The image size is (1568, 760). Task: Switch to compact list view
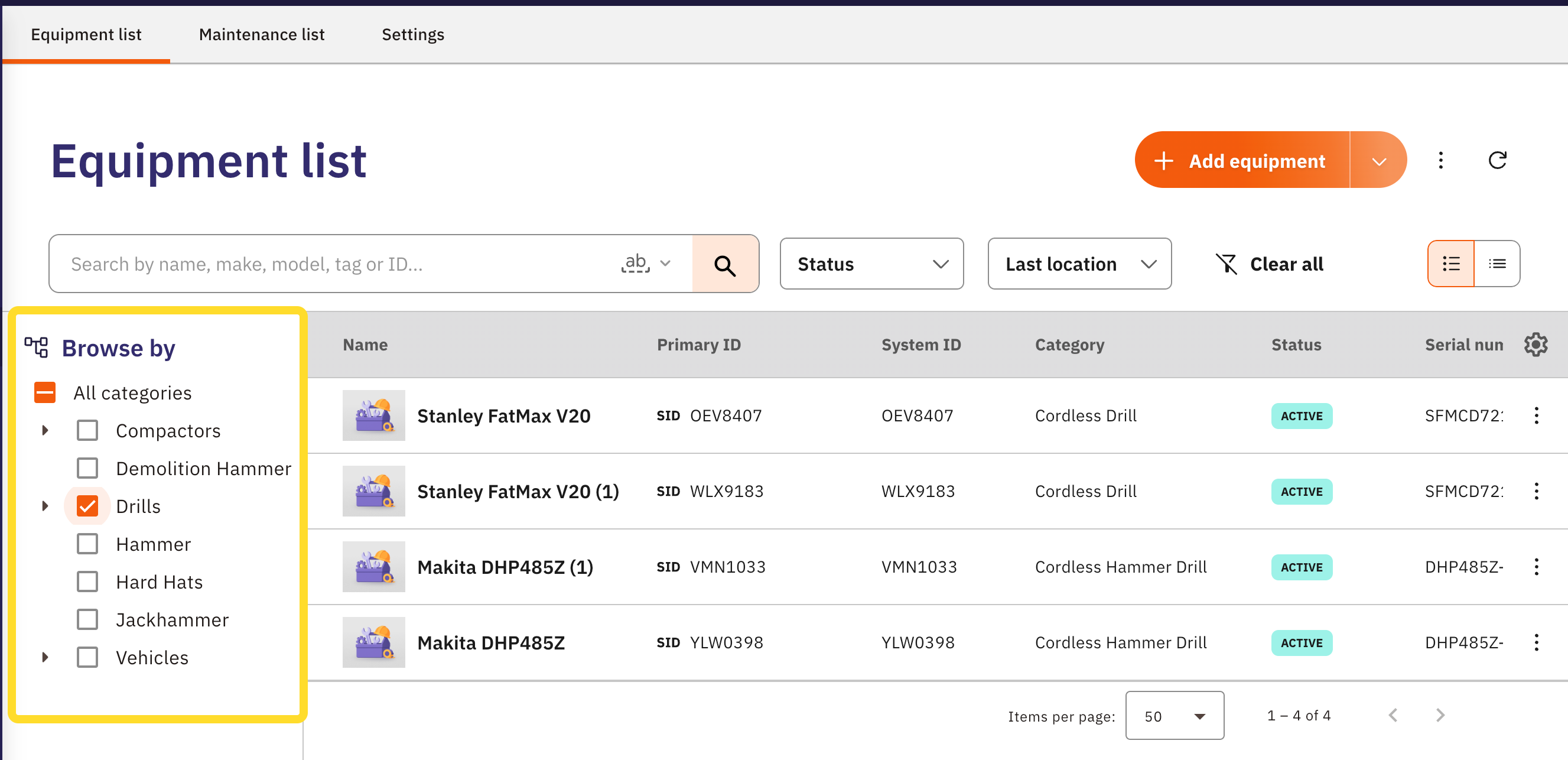point(1497,264)
